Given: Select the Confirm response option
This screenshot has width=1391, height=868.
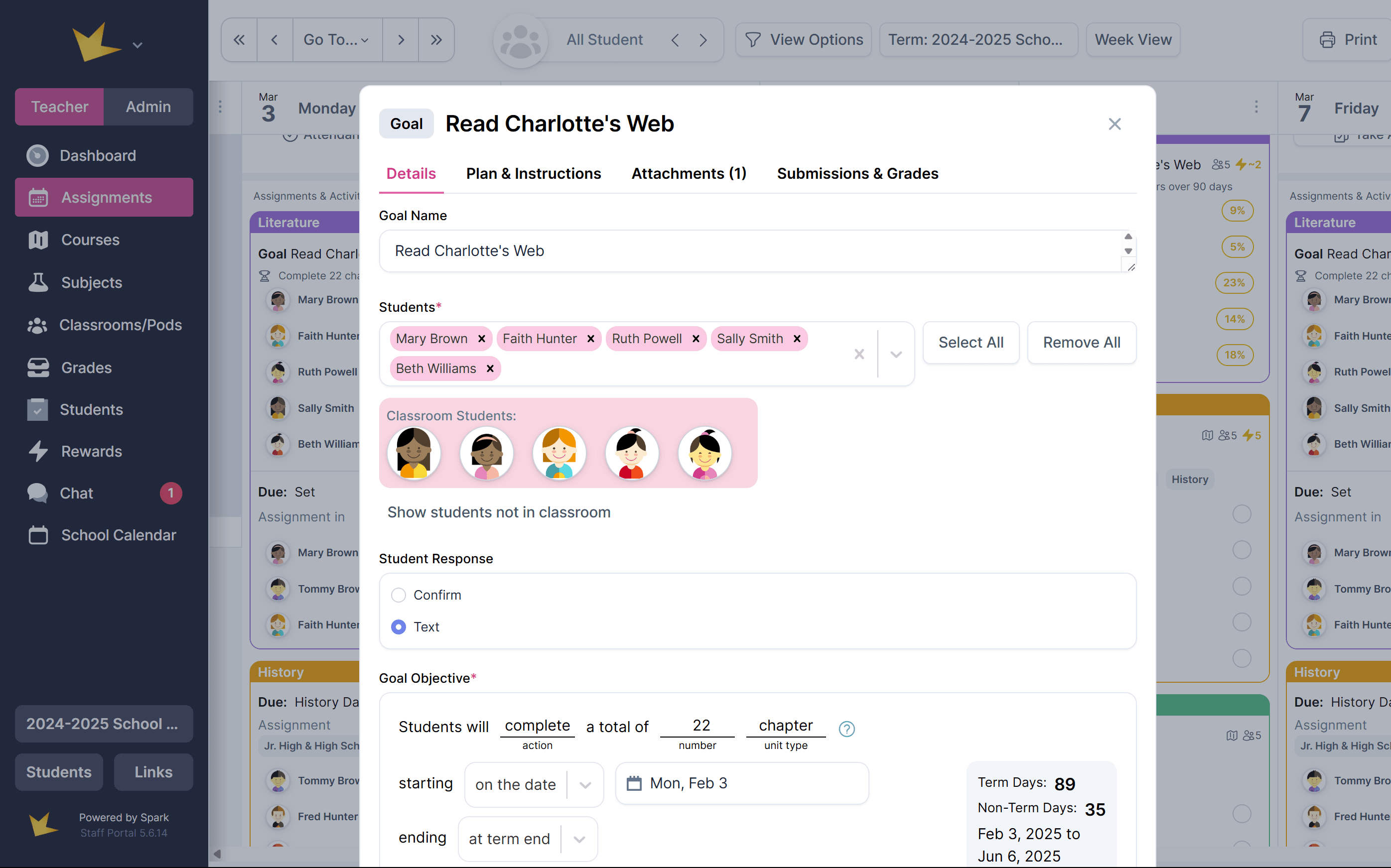Looking at the screenshot, I should point(398,595).
